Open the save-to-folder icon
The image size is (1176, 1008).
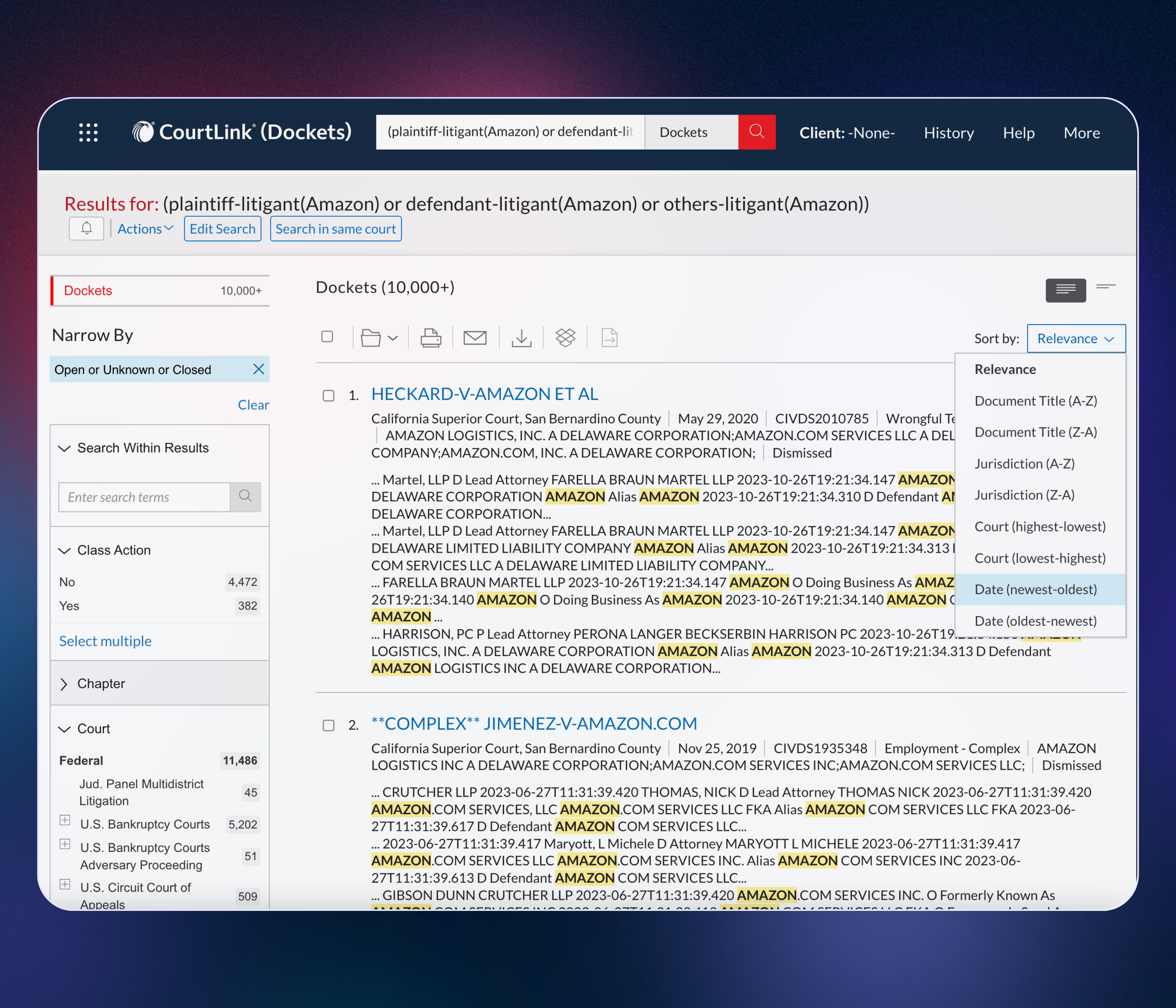(x=371, y=338)
